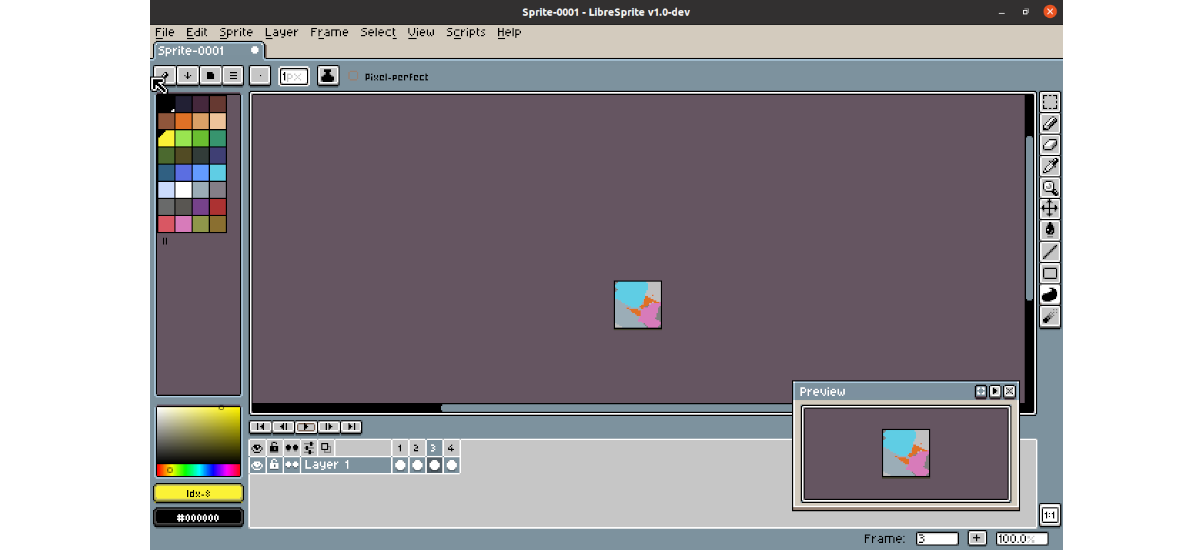Open the Edit menu
This screenshot has width=1200, height=550.
click(x=197, y=32)
